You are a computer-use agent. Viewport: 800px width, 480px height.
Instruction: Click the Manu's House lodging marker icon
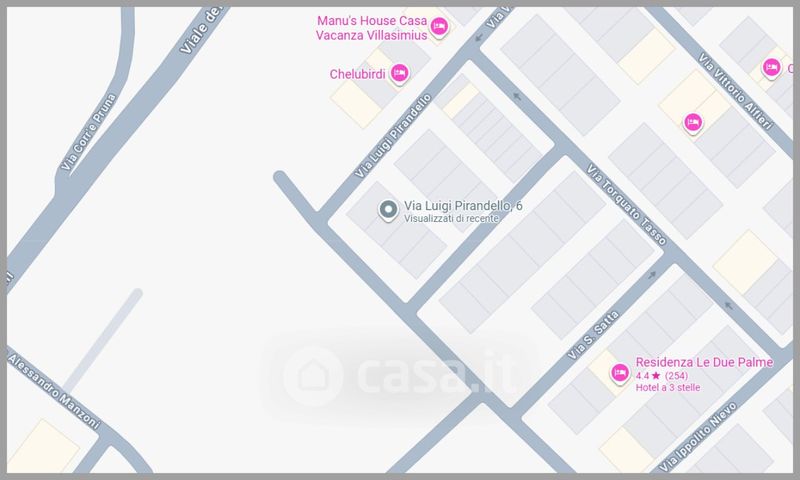(439, 26)
